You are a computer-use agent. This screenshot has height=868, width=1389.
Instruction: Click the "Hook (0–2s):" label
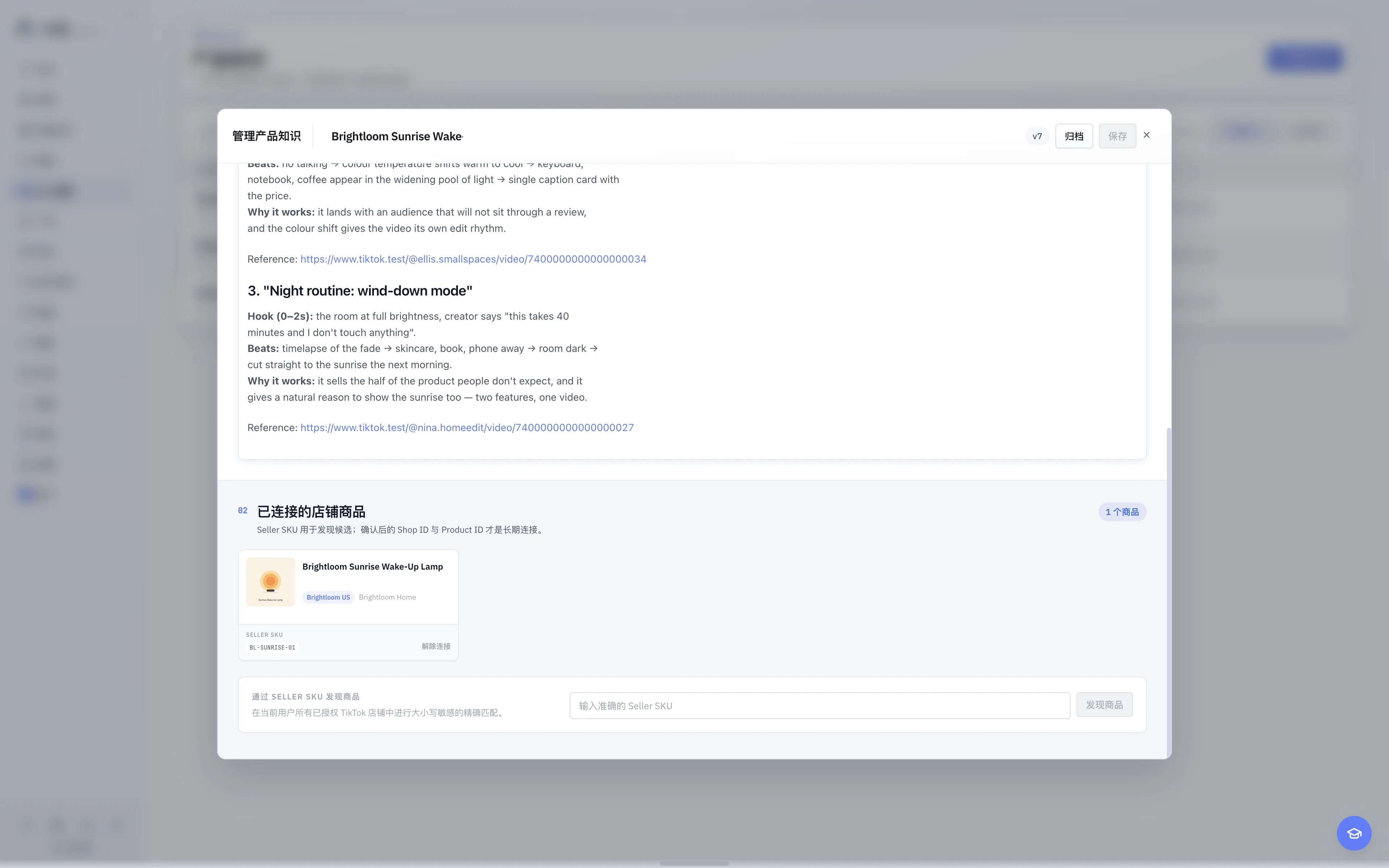pyautogui.click(x=280, y=316)
